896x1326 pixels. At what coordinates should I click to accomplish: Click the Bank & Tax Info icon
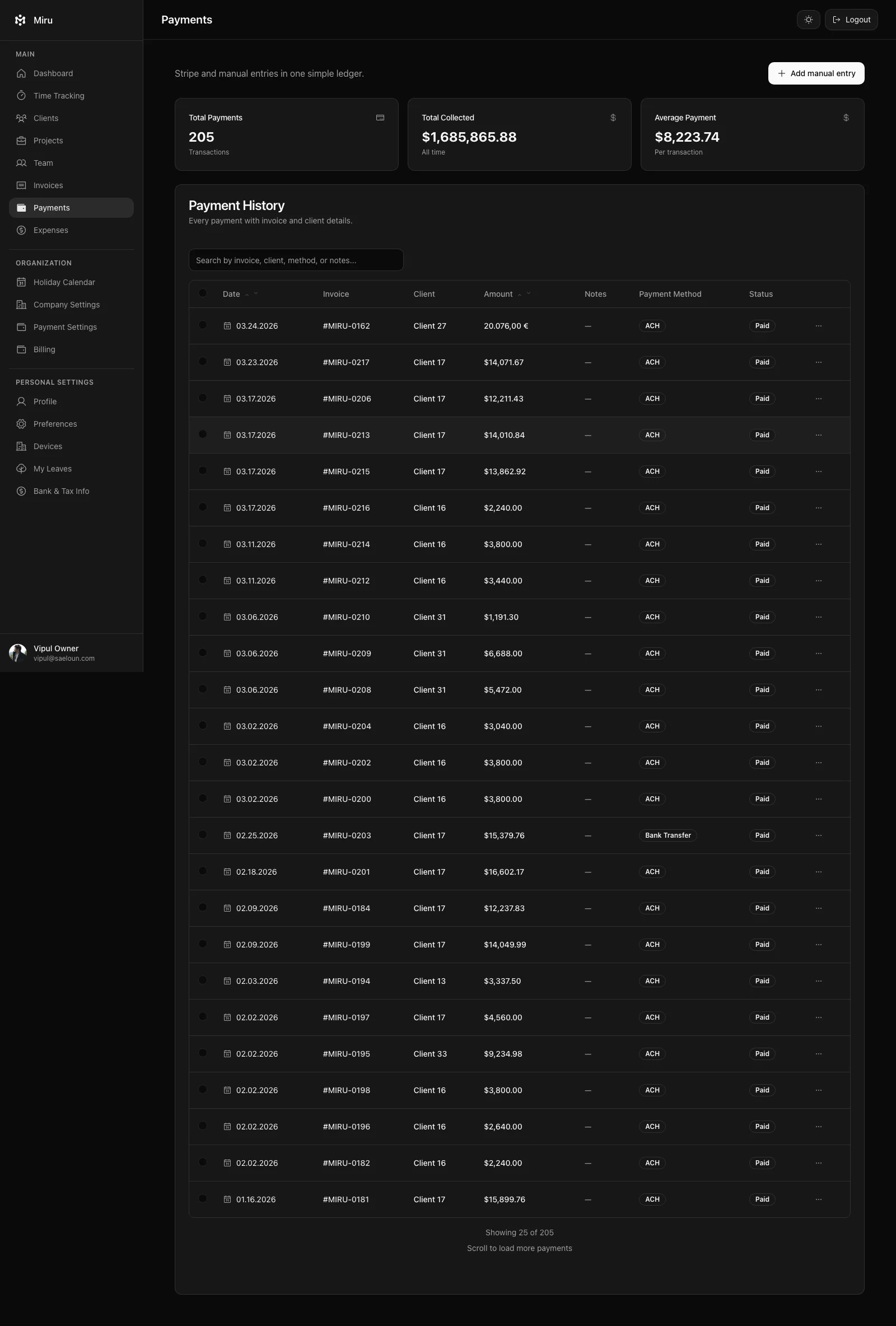click(x=21, y=491)
